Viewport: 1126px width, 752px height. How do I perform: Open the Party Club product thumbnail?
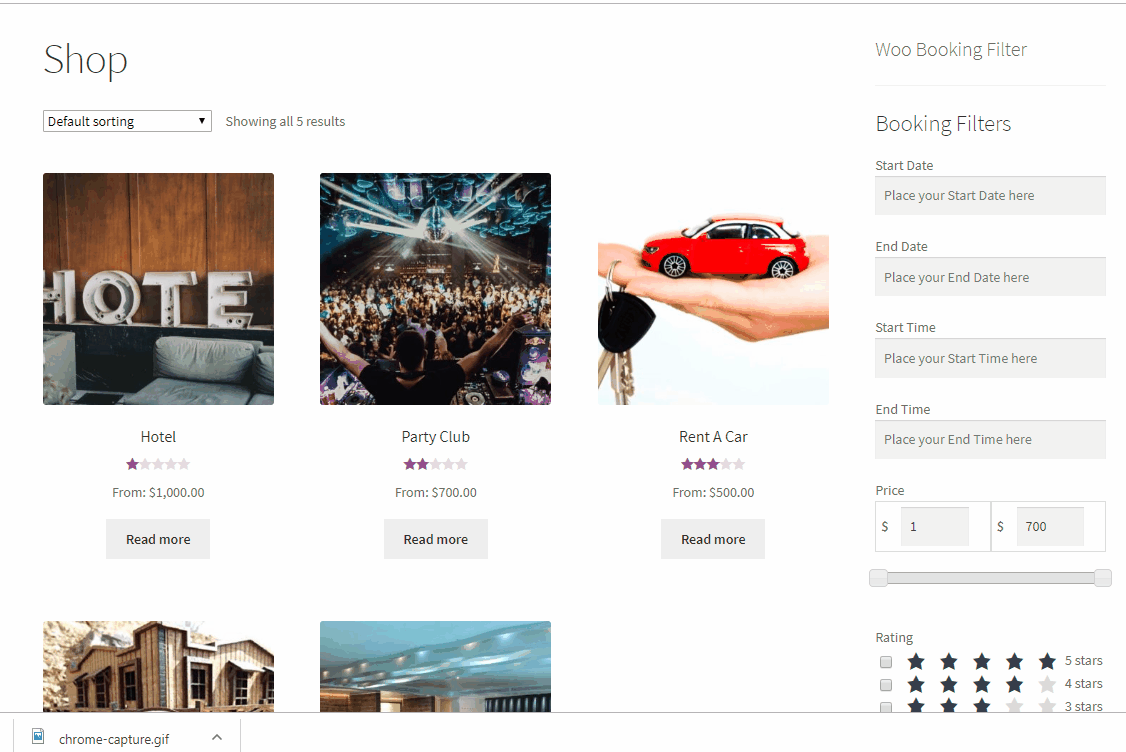[x=435, y=289]
